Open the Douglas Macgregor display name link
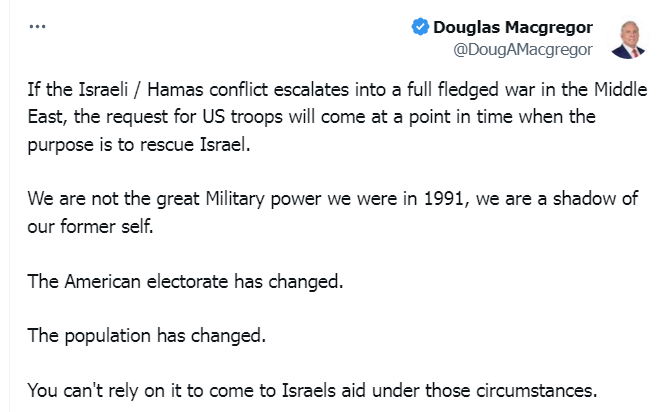The height and width of the screenshot is (412, 665). (x=512, y=27)
